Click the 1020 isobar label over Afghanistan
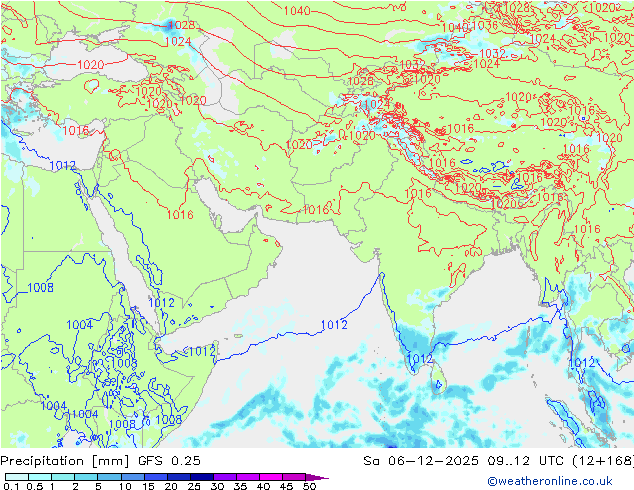Image resolution: width=634 pixels, height=490 pixels. 299,144
